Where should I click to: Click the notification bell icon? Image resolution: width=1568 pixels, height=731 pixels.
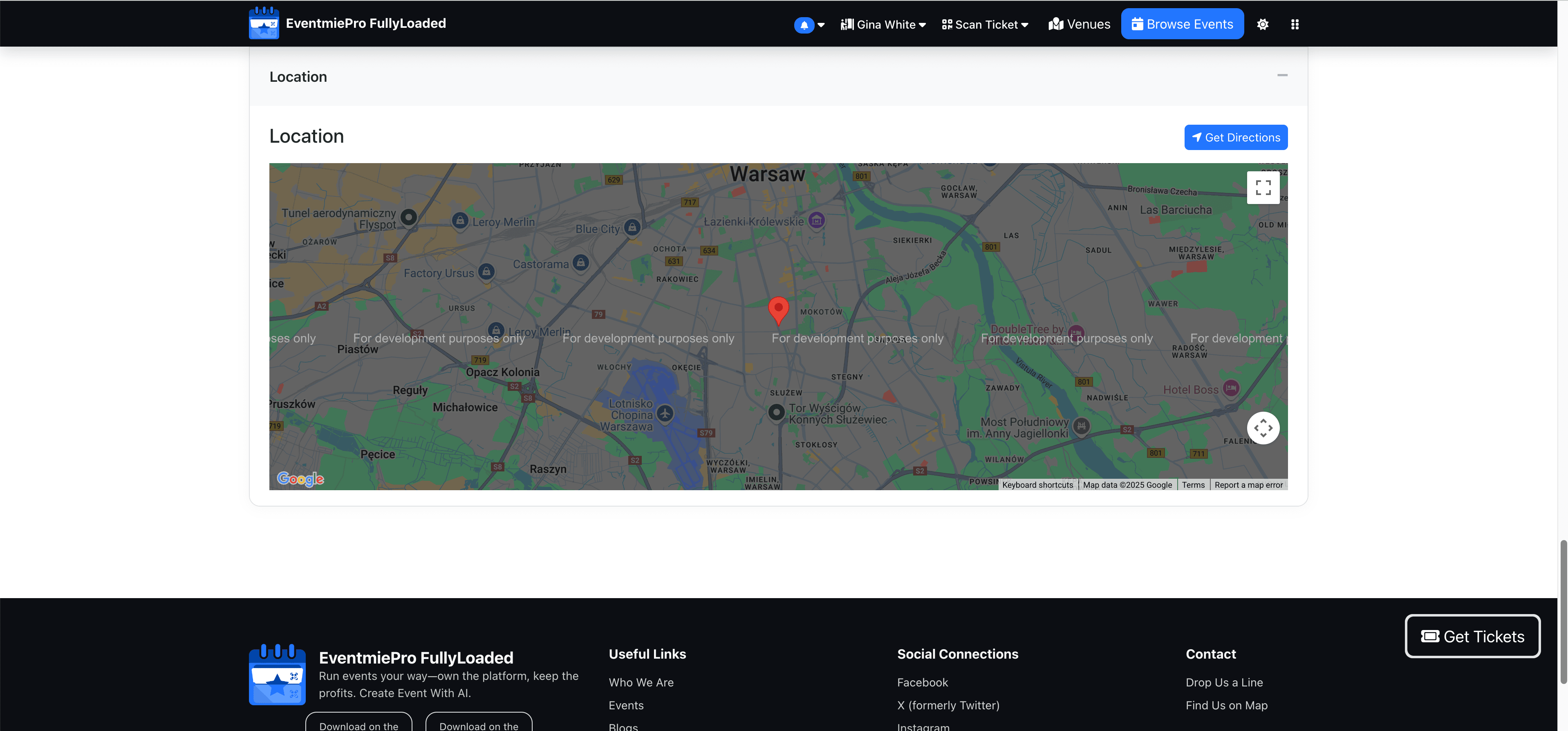(x=804, y=25)
